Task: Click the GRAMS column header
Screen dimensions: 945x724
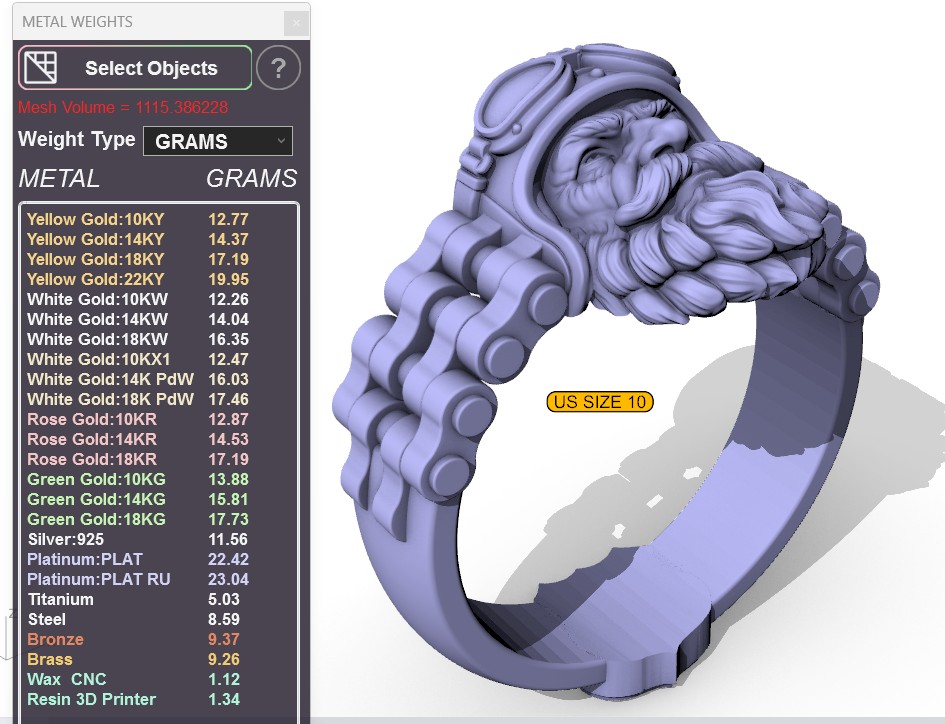Action: [x=251, y=178]
